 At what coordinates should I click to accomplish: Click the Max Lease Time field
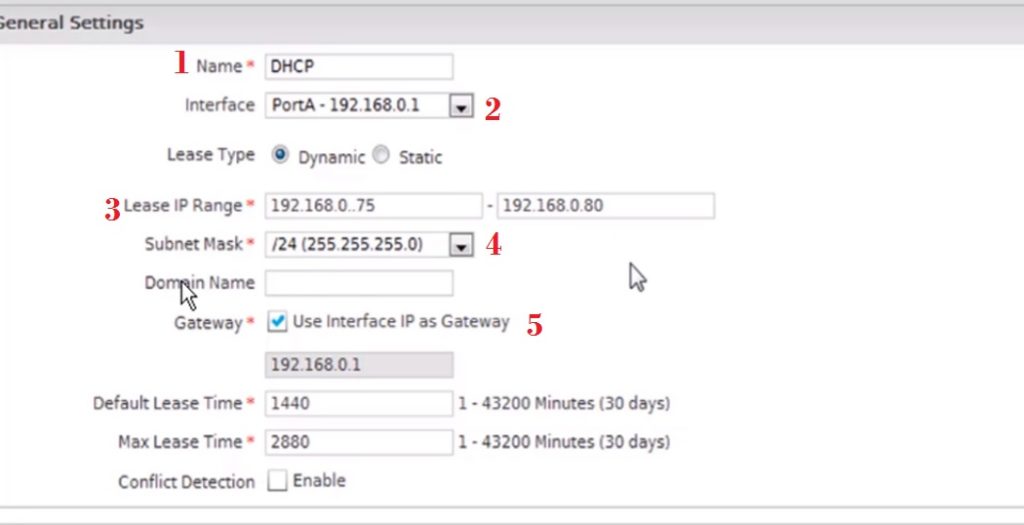point(358,442)
